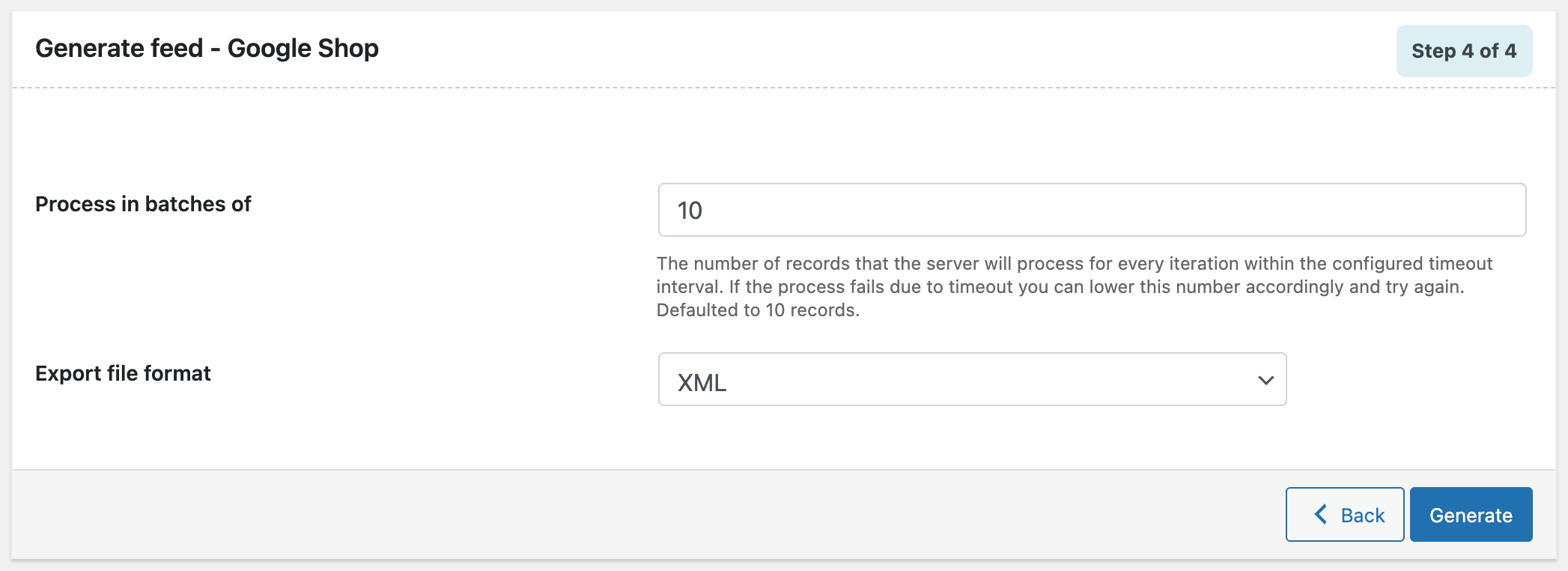Click the dropdown chevron beside XML
Image resolution: width=1568 pixels, height=571 pixels.
pyautogui.click(x=1265, y=380)
